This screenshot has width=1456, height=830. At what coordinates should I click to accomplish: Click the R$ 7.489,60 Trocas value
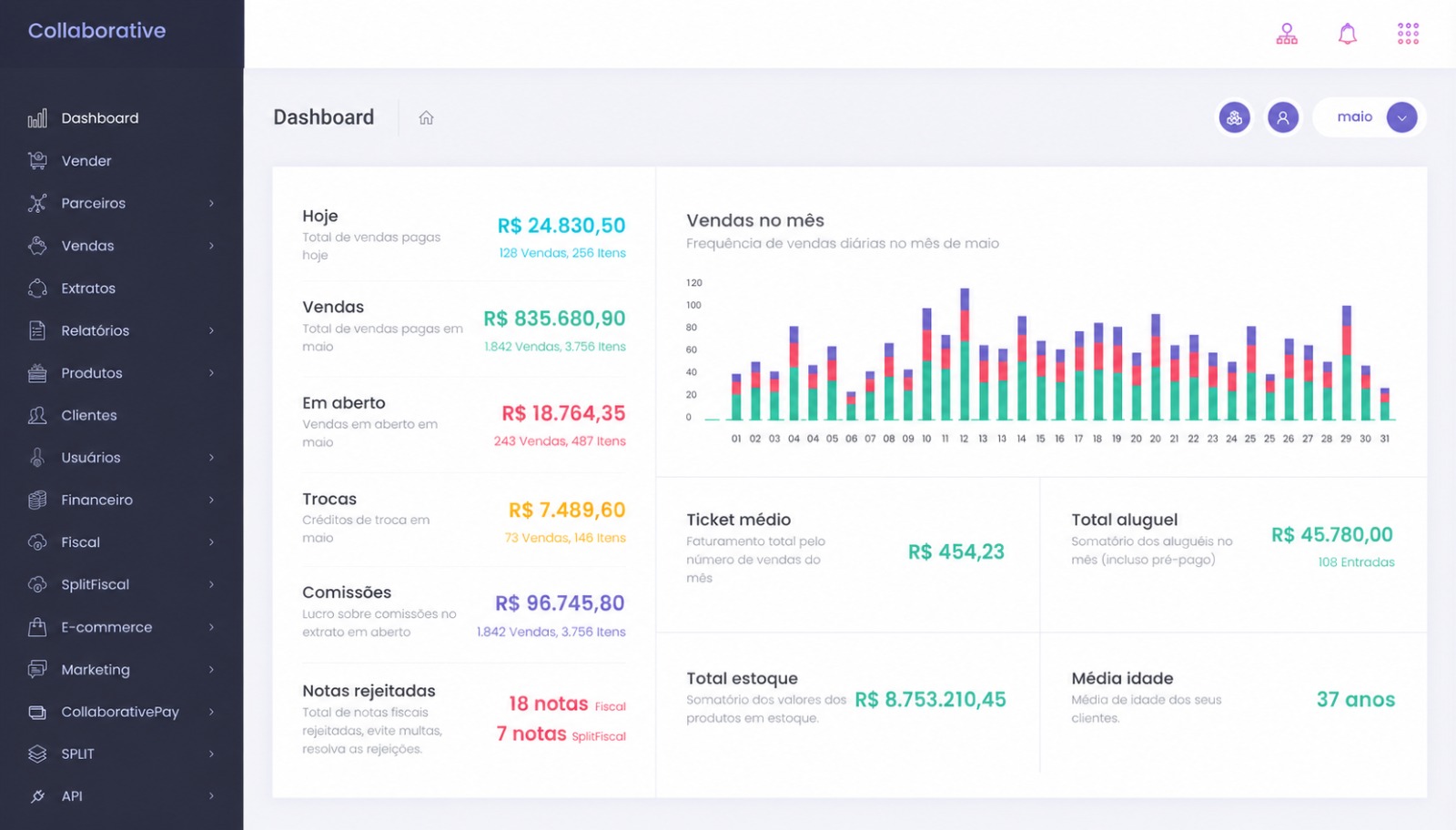pos(567,510)
